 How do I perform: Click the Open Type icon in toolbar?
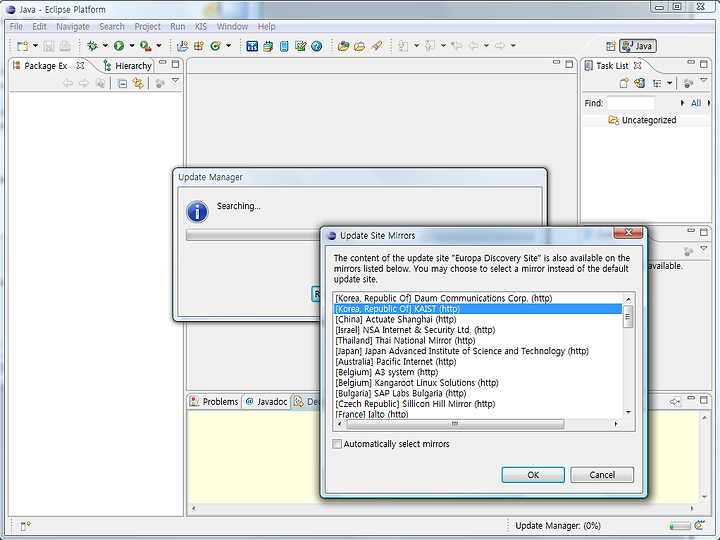pos(343,46)
